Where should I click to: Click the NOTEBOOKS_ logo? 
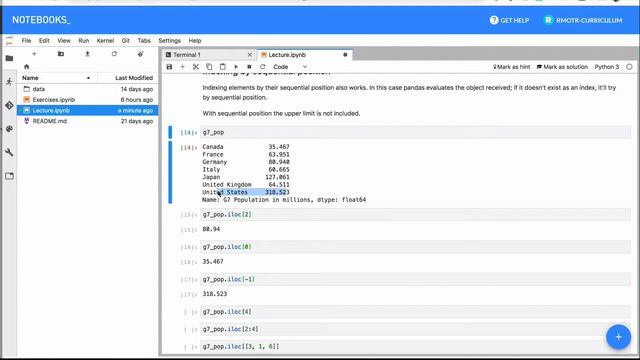pyautogui.click(x=41, y=20)
